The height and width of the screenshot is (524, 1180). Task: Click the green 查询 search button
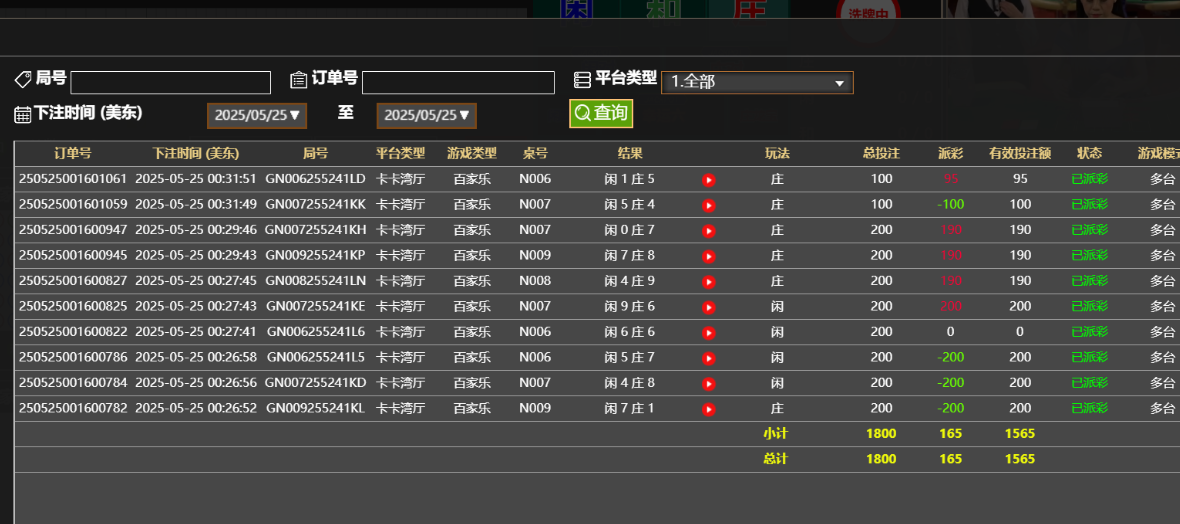pos(601,113)
